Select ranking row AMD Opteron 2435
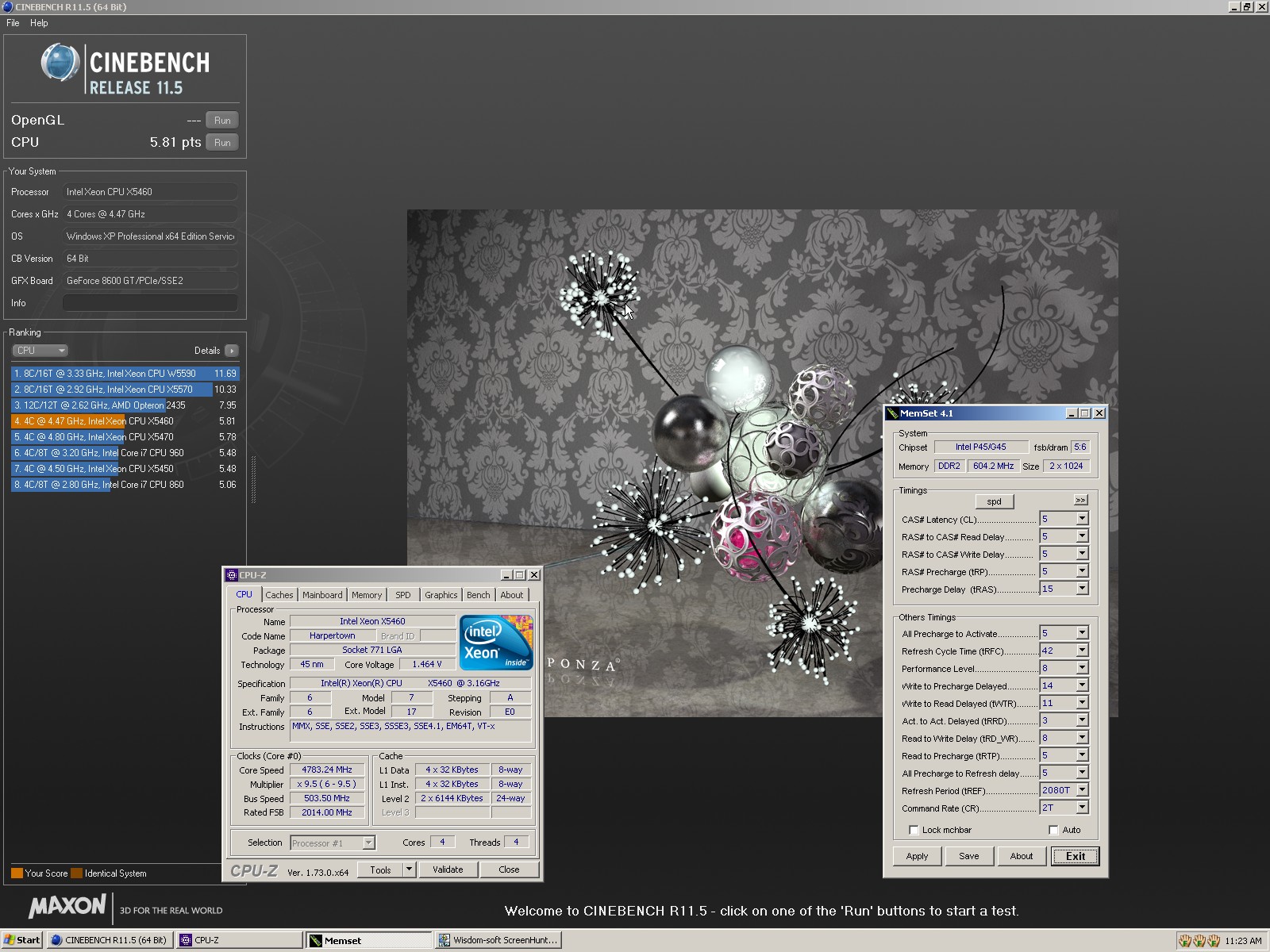This screenshot has width=1270, height=952. click(x=125, y=405)
